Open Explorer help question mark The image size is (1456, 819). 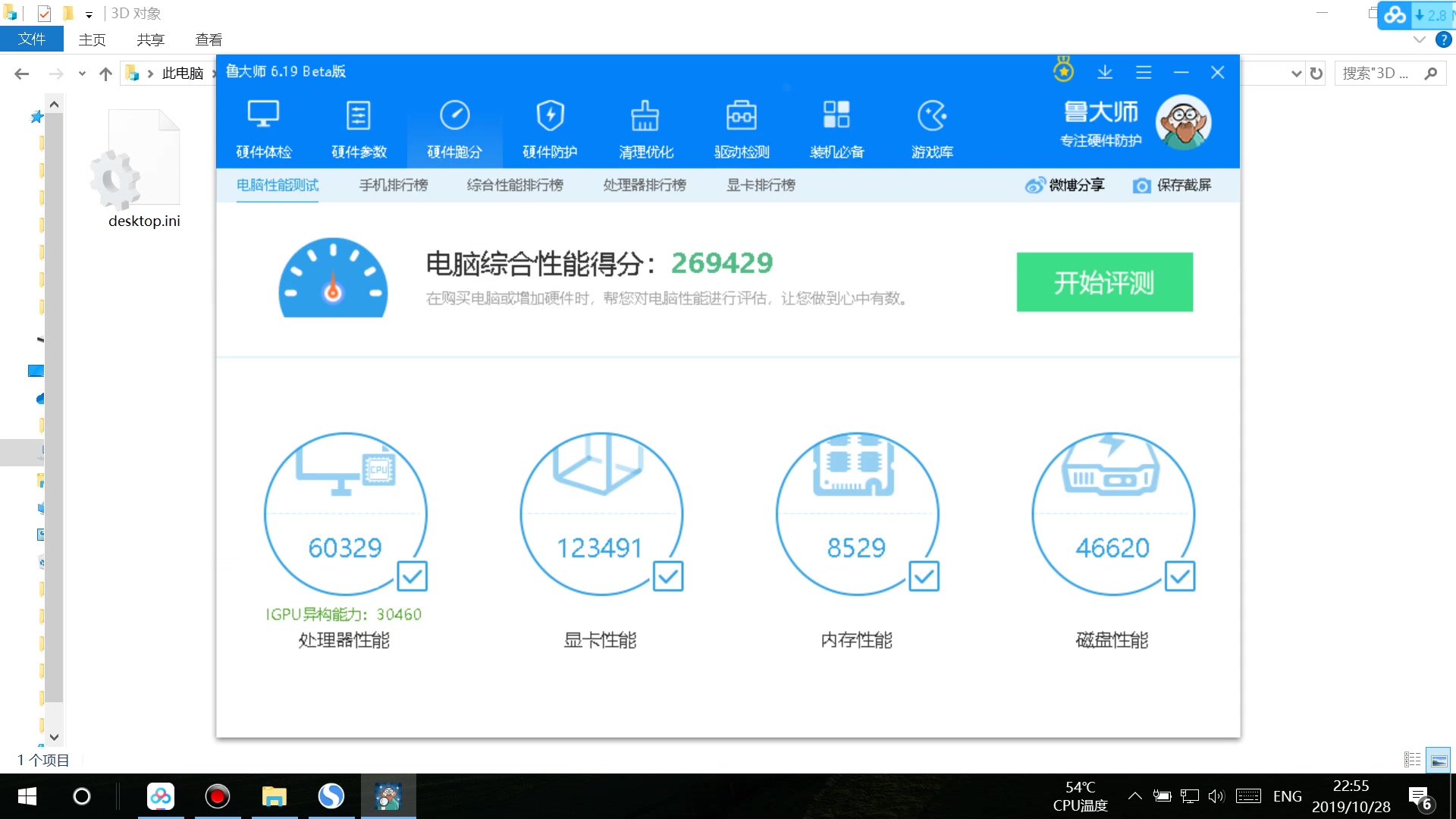[x=1443, y=39]
